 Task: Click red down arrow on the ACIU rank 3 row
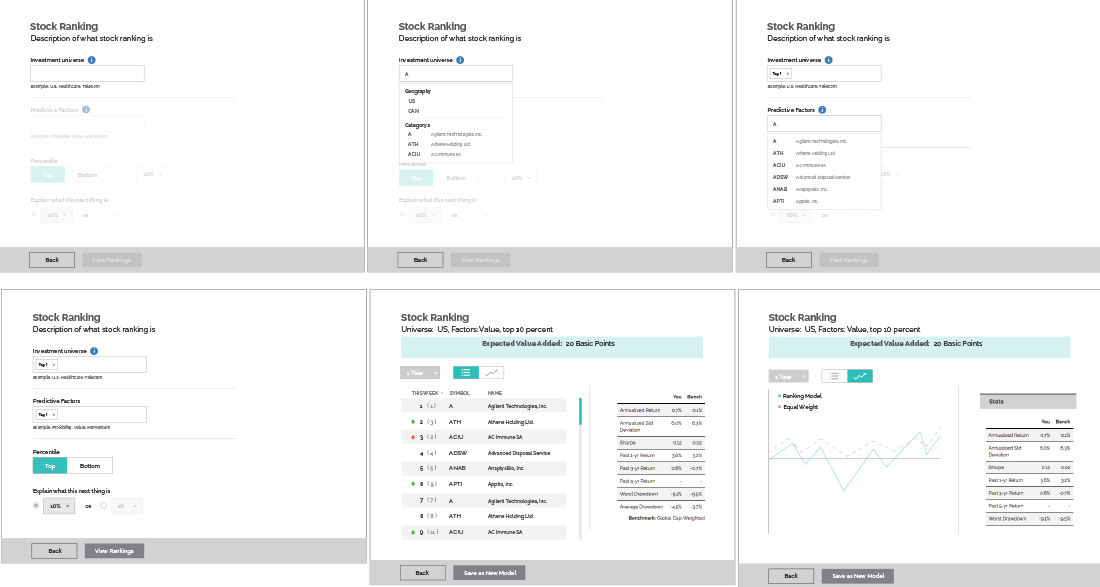[x=413, y=438]
